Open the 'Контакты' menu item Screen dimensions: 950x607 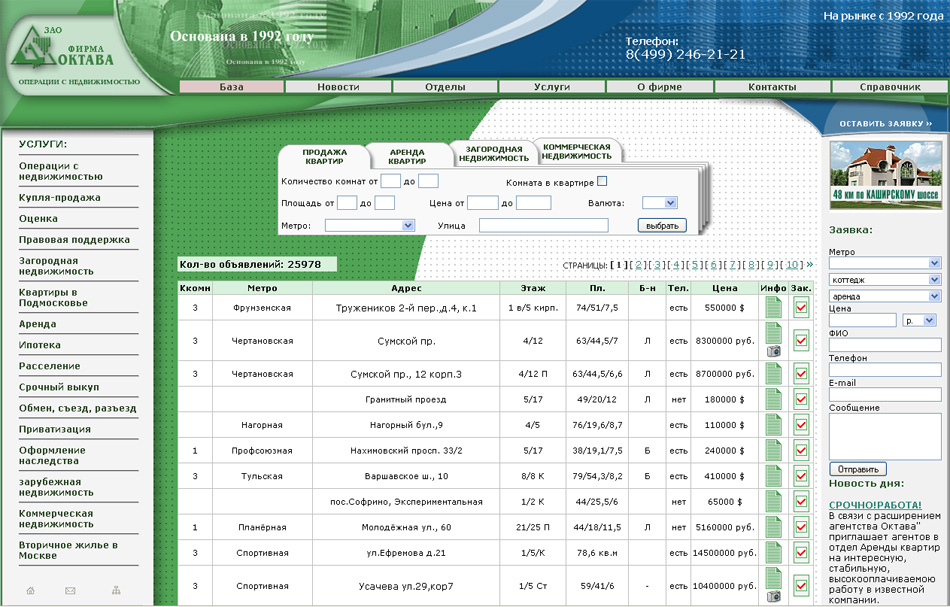[772, 87]
